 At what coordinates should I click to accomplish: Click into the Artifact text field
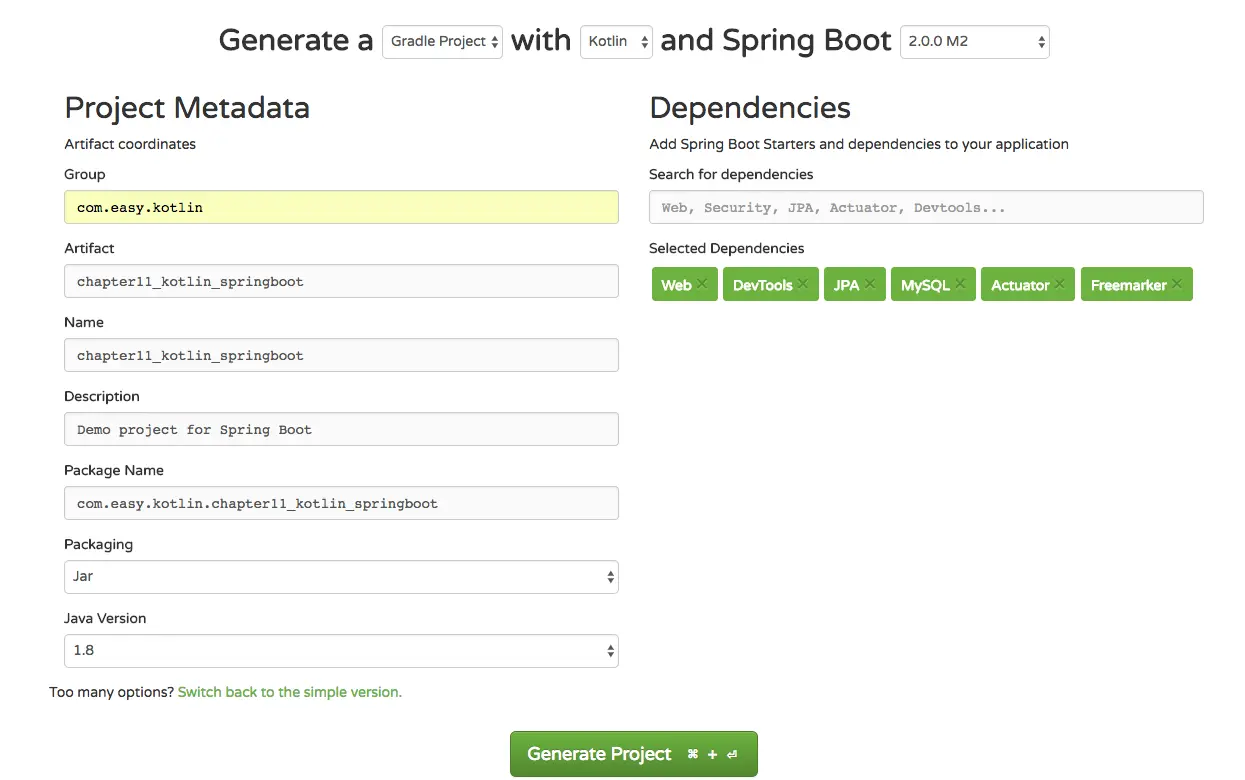coord(341,282)
